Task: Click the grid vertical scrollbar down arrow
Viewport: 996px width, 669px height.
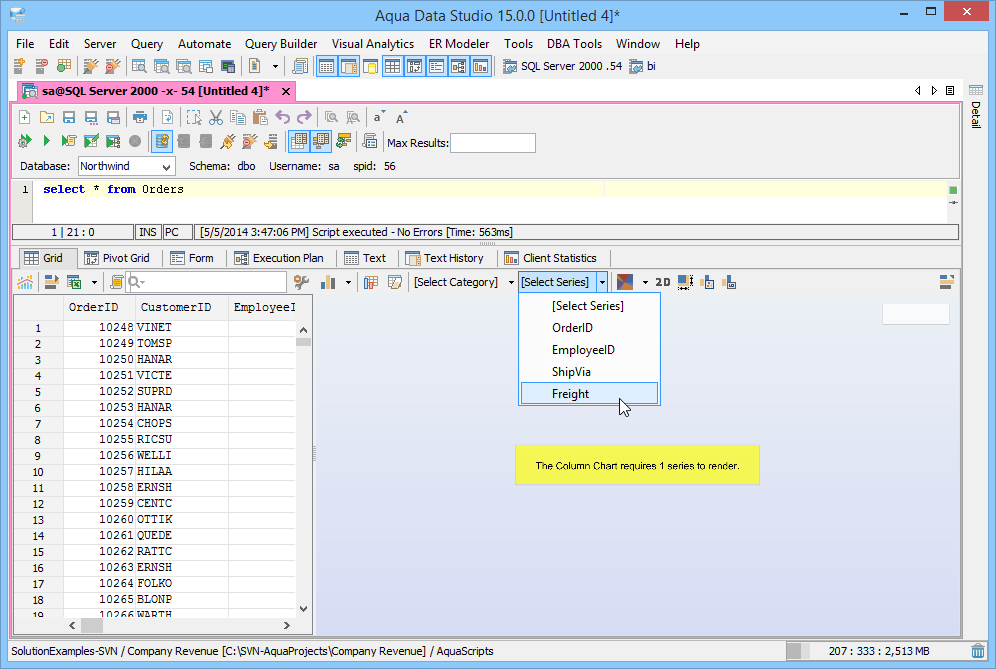Action: [x=304, y=609]
